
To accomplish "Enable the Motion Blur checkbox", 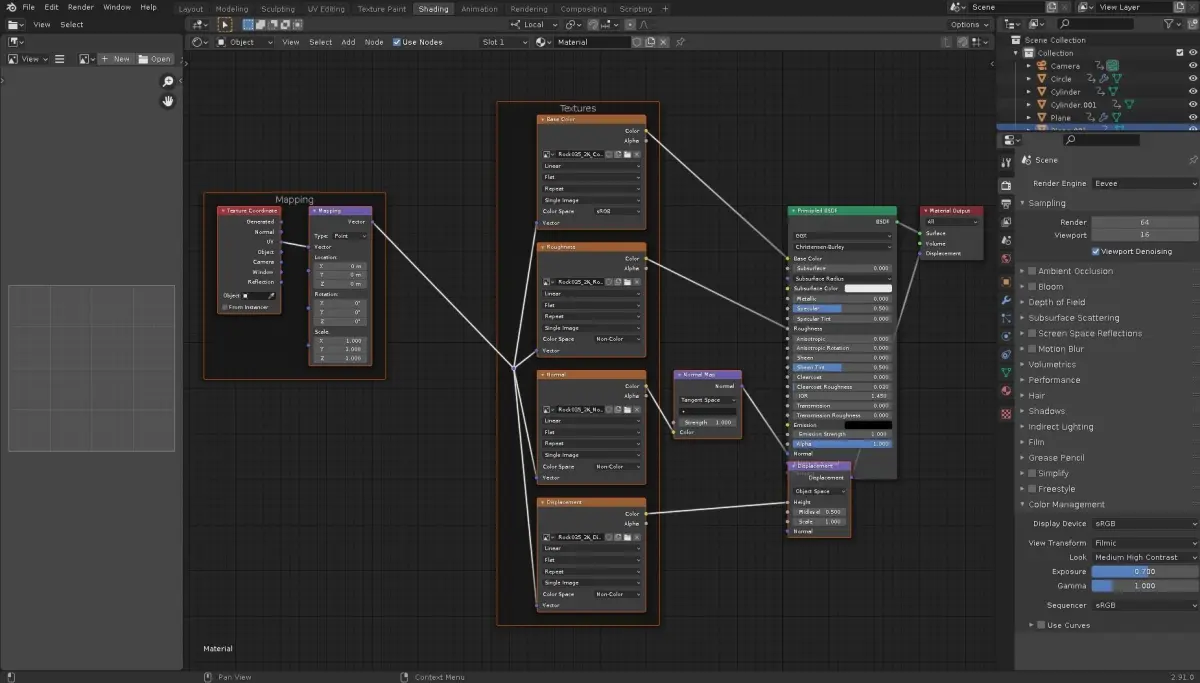I will 1032,349.
